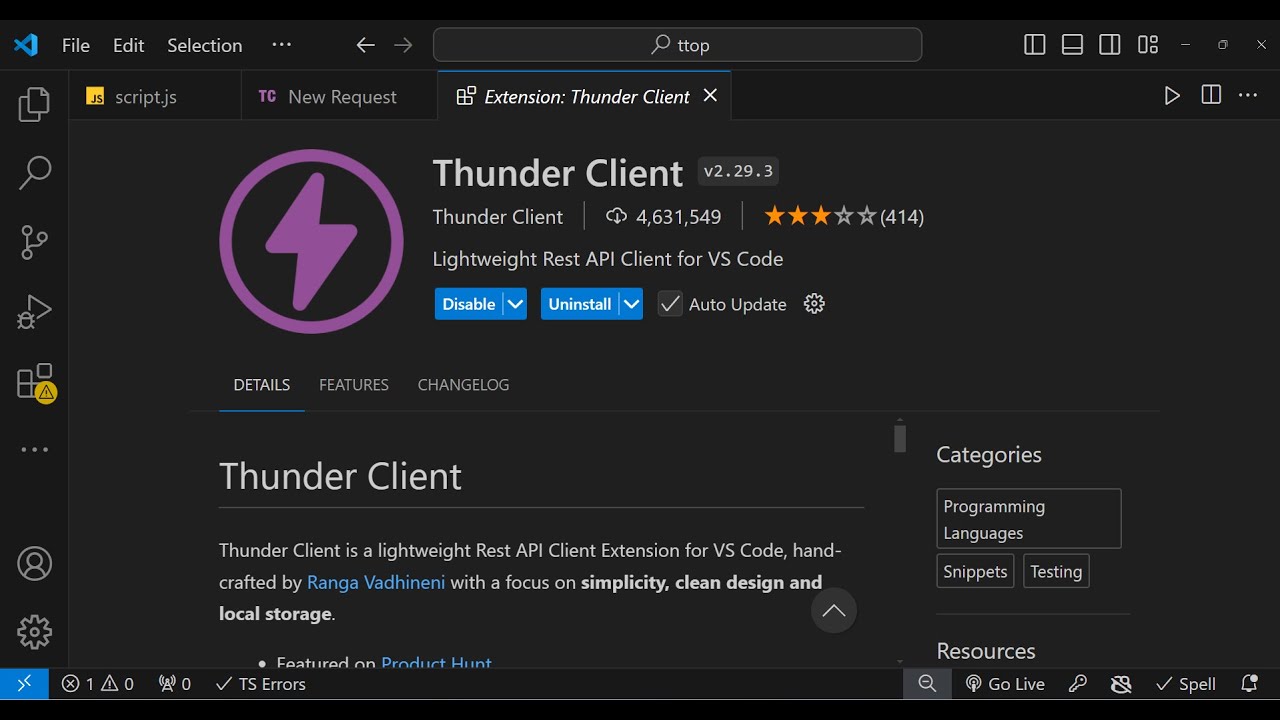Disable the Thunder Client extension
Image resolution: width=1280 pixels, height=720 pixels.
coord(469,304)
